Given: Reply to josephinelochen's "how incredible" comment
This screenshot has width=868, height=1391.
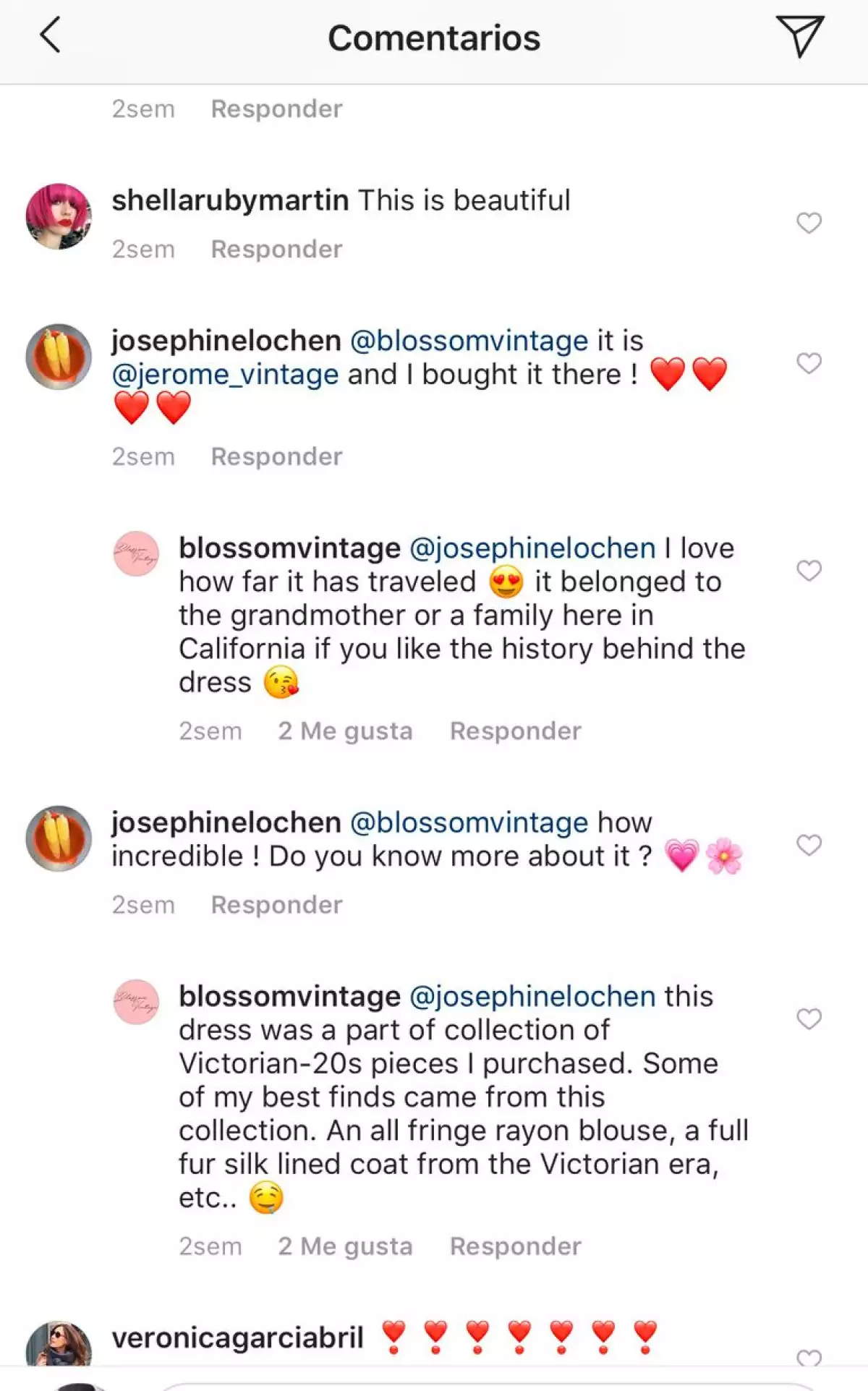Looking at the screenshot, I should [x=276, y=905].
